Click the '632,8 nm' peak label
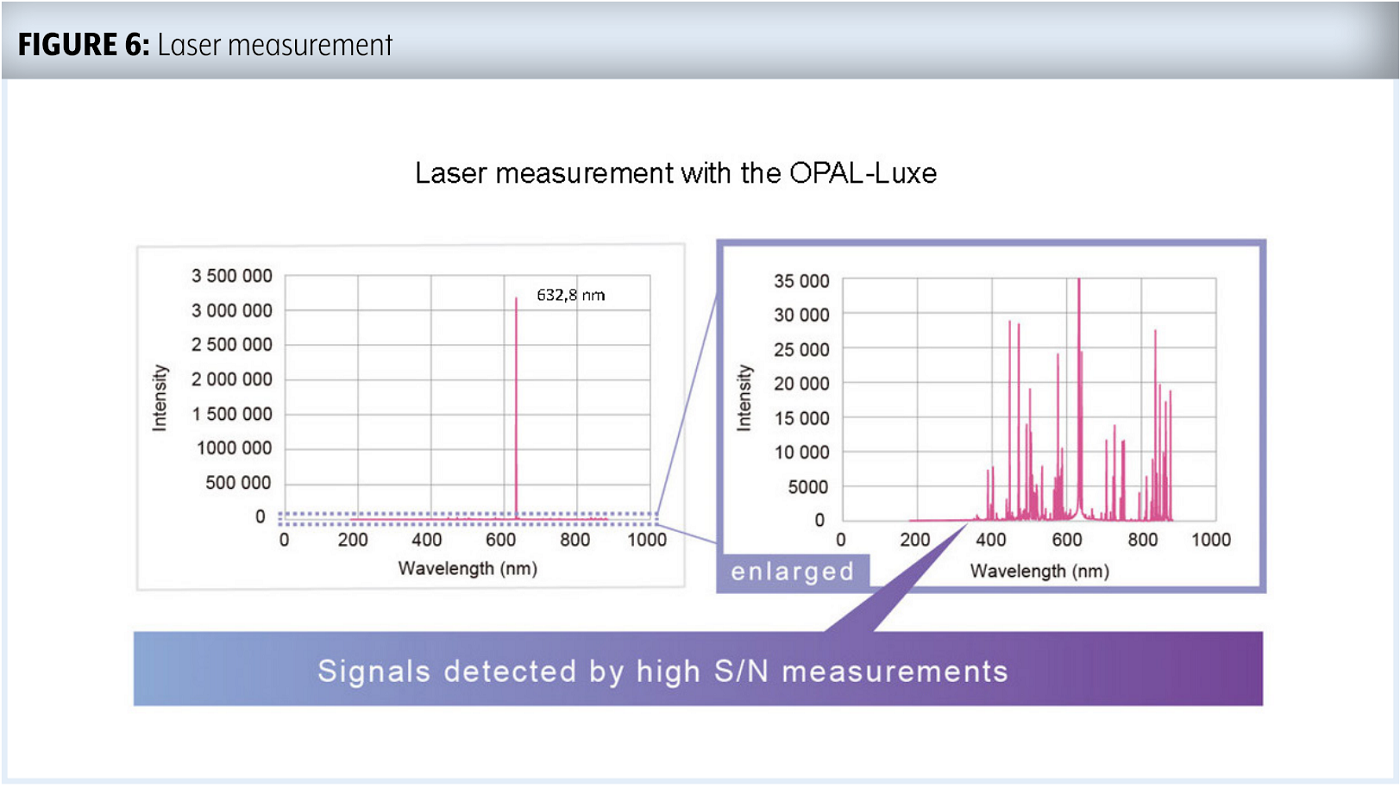Viewport: 1400px width, 788px height. click(571, 295)
